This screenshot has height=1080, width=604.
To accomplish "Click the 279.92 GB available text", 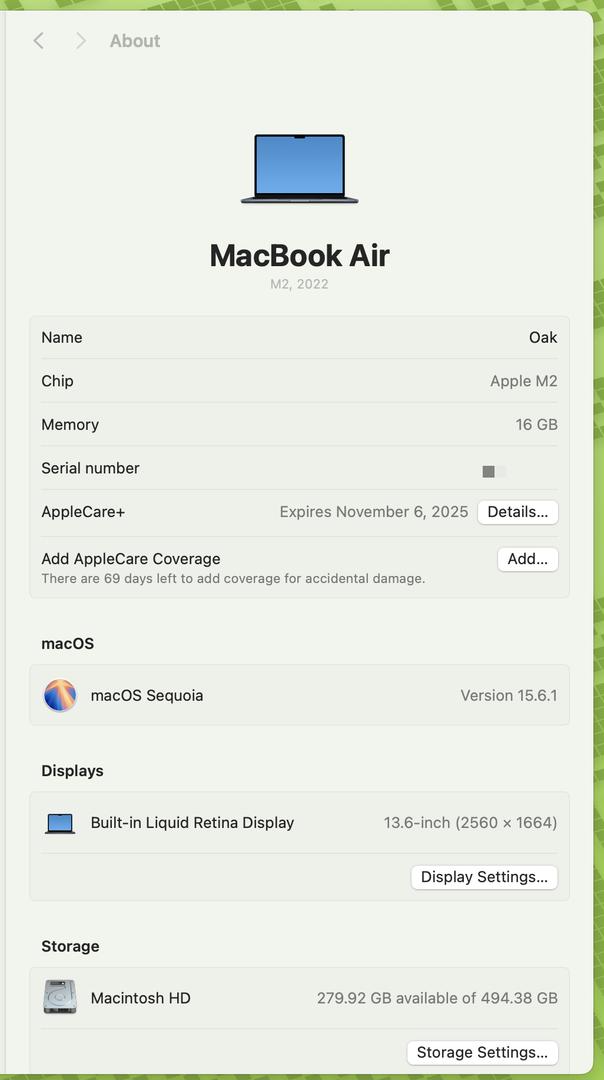I will [437, 997].
